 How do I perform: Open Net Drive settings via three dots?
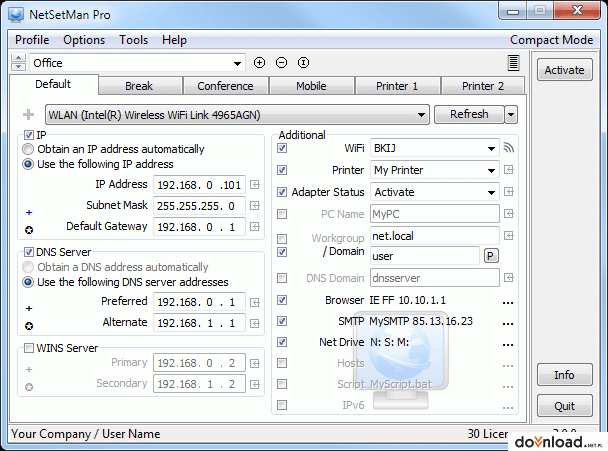(x=508, y=345)
